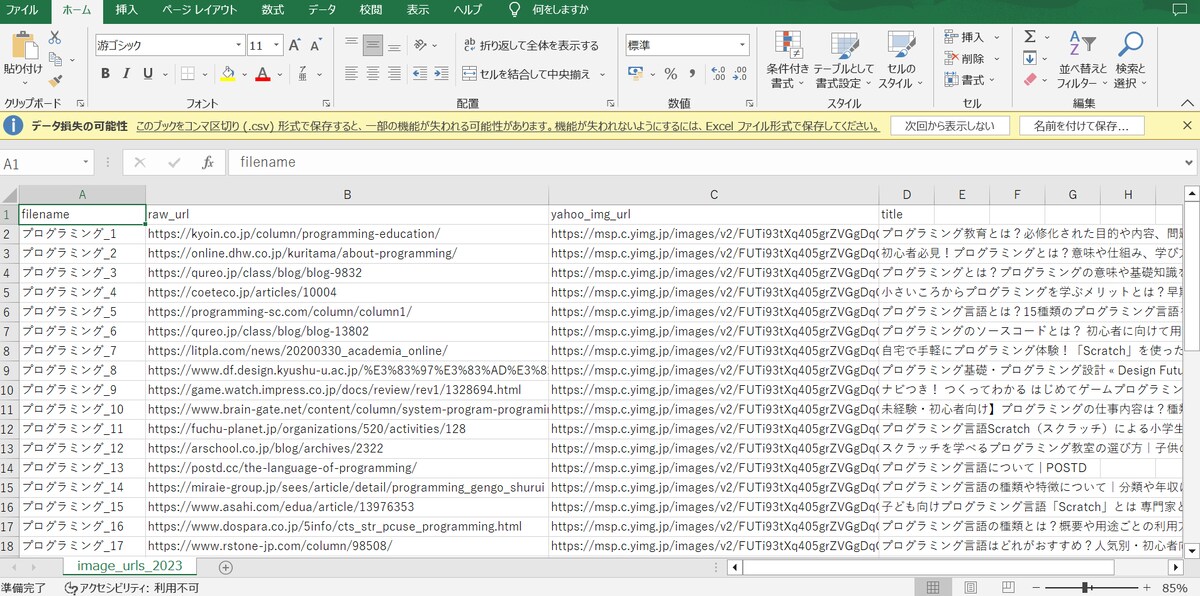Toggle bold formatting on
The image size is (1200, 596).
(104, 74)
